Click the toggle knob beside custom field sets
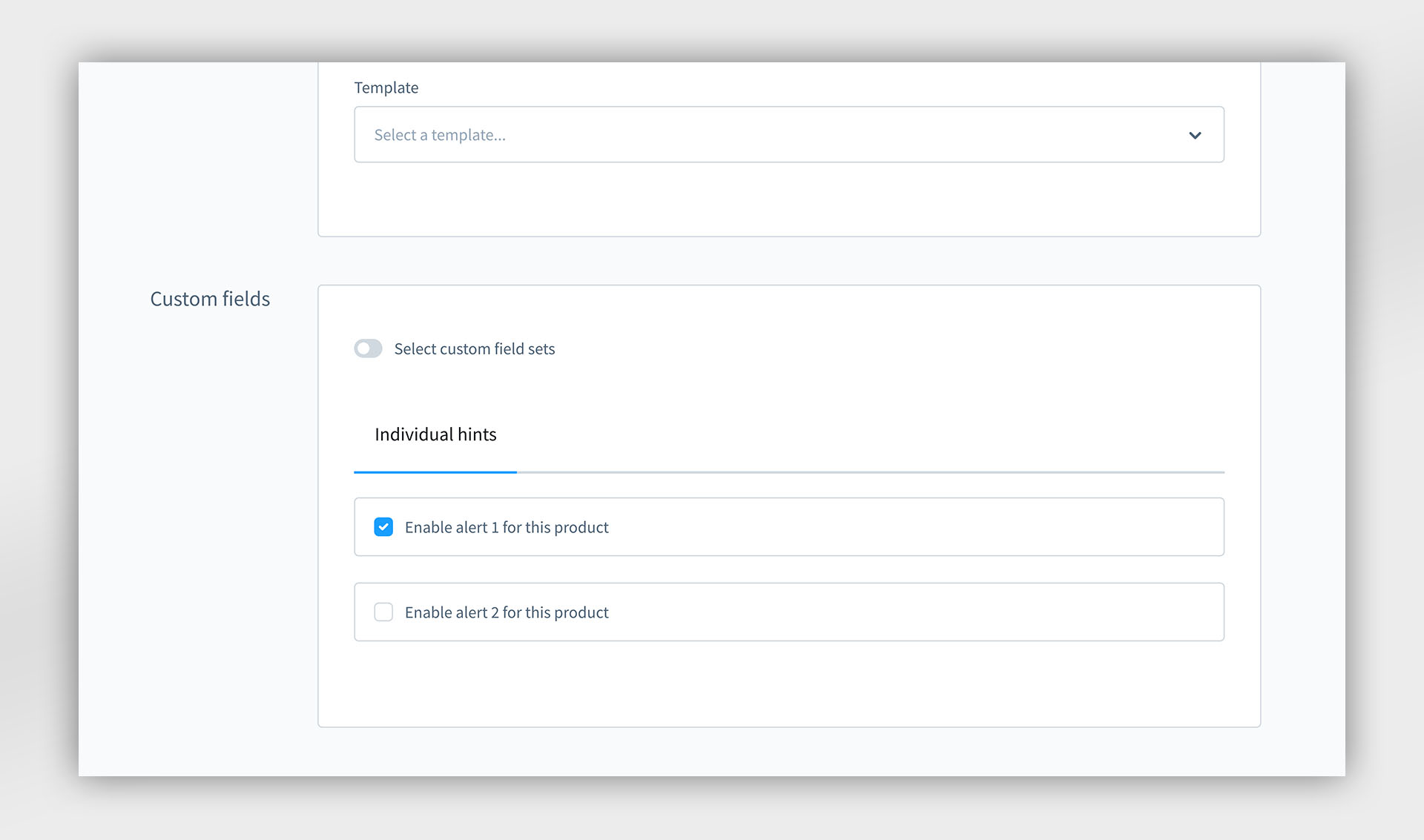 tap(363, 348)
